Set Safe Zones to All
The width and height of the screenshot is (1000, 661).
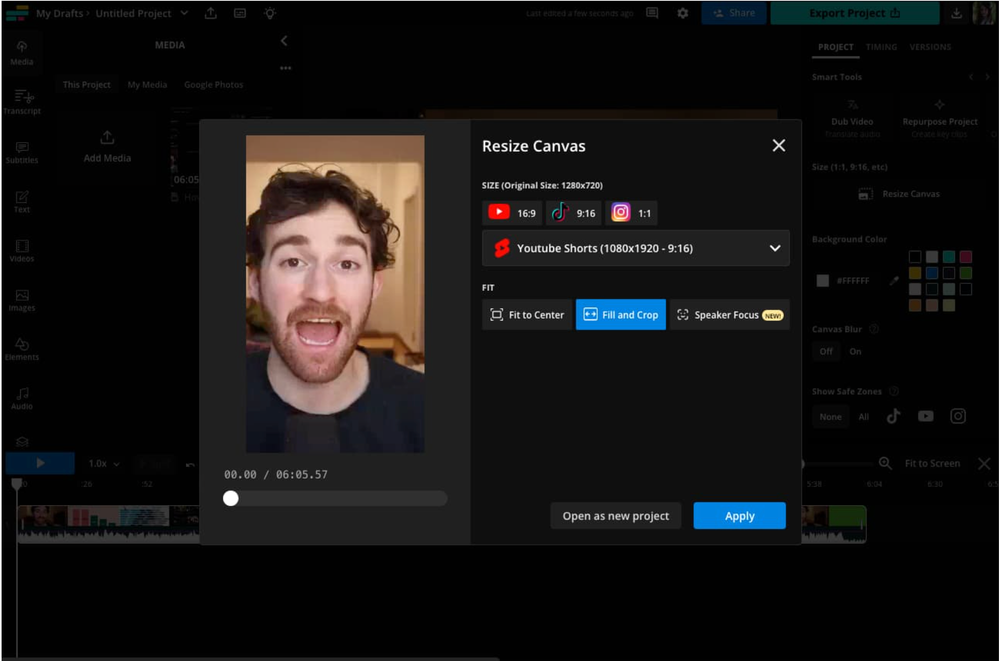tap(864, 416)
